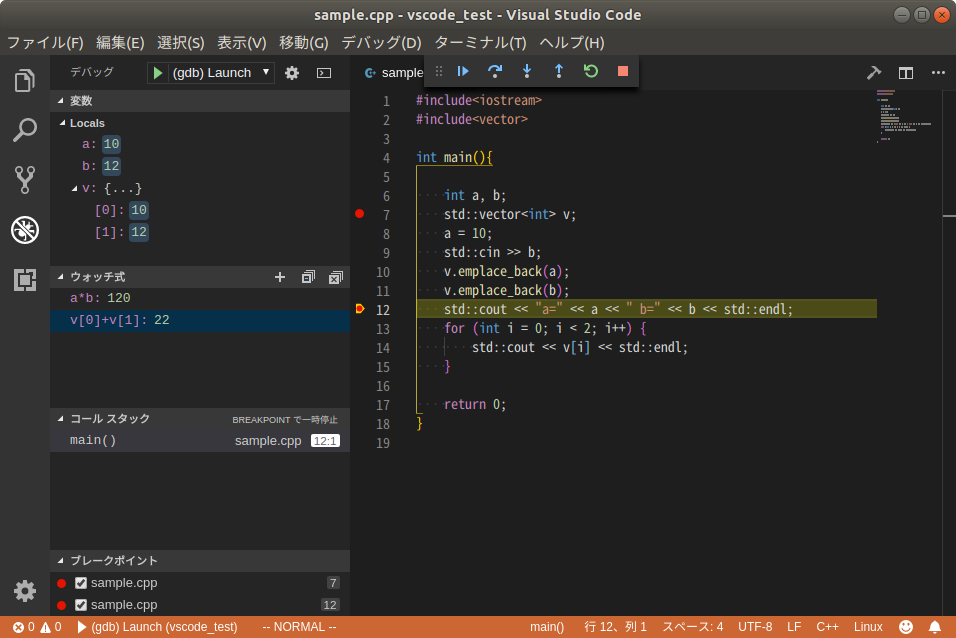This screenshot has height=638, width=956.
Task: Click (gdb) Launch (vscode_test) in status bar
Action: point(157,627)
